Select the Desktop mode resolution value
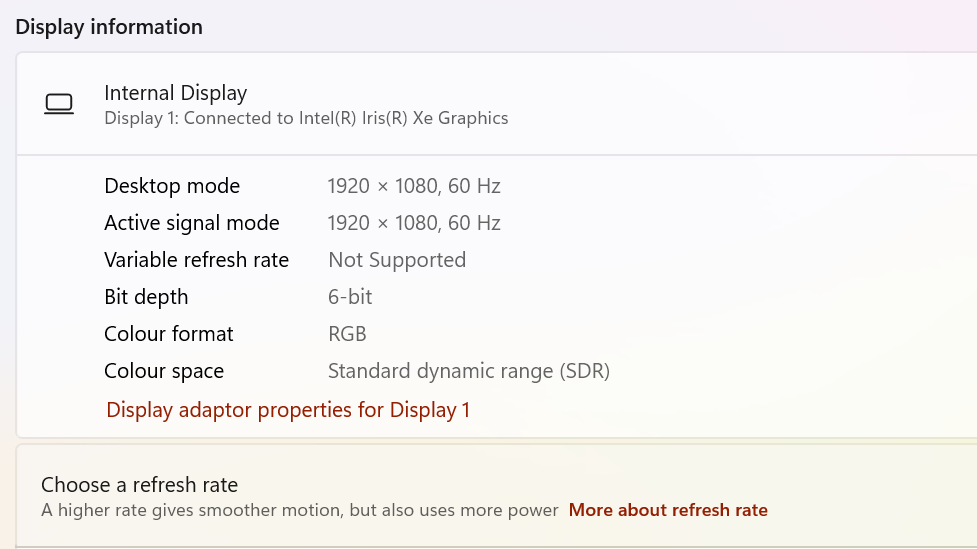Viewport: 977px width, 549px height. (414, 186)
